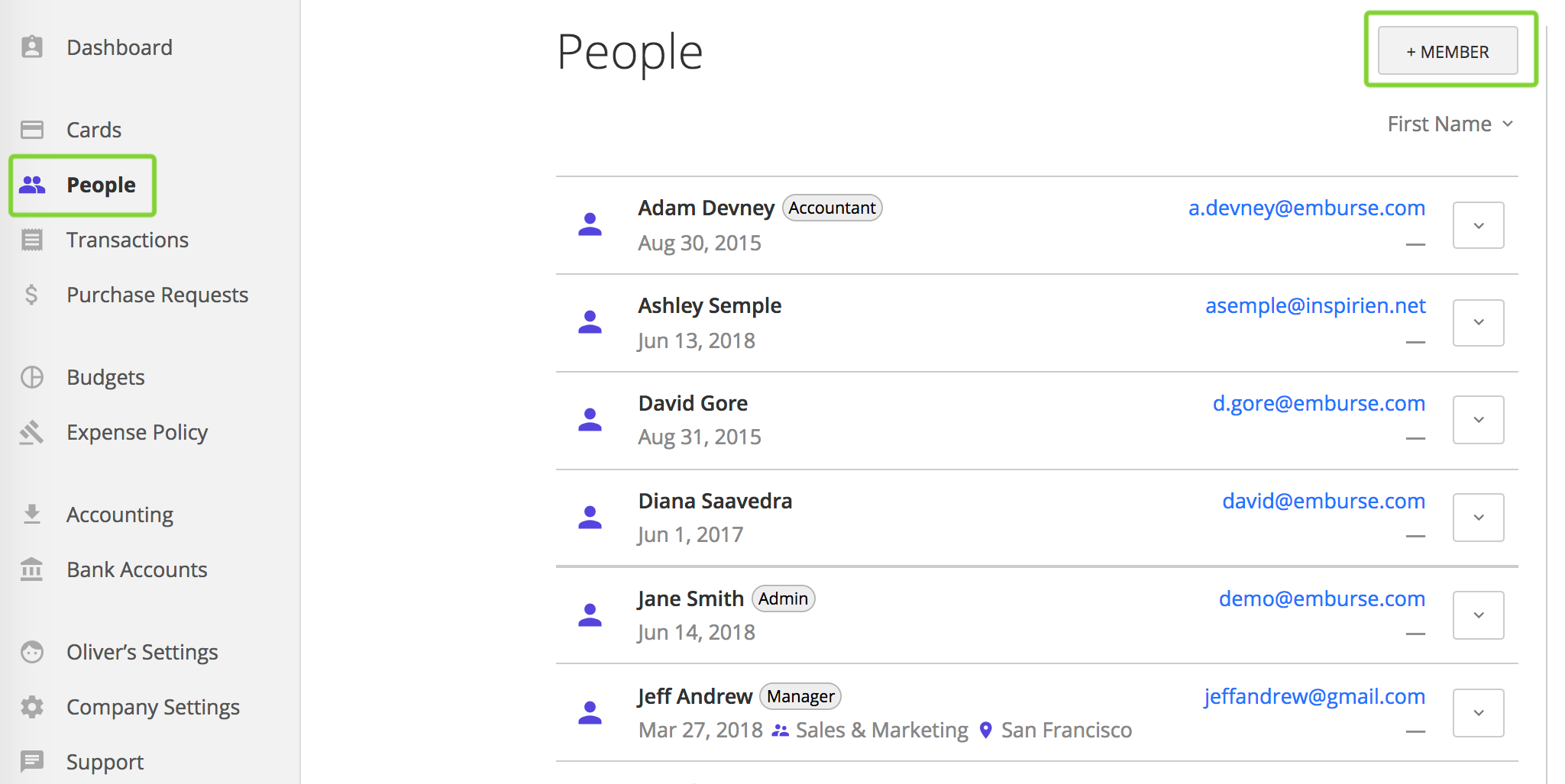
Task: Click the Company Settings gear icon
Action: point(32,707)
